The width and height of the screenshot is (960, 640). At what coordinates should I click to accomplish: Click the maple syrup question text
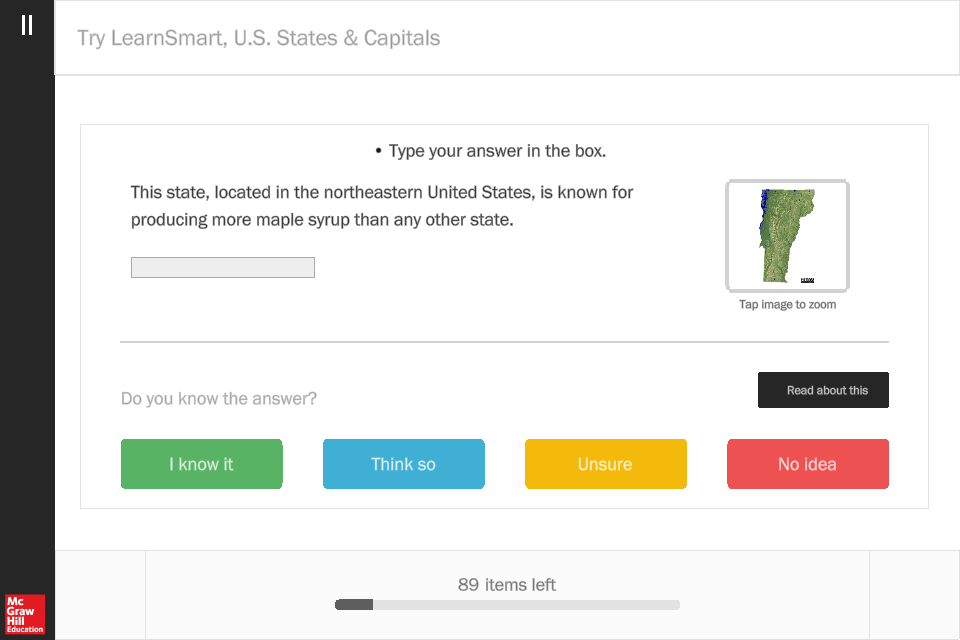coord(382,206)
